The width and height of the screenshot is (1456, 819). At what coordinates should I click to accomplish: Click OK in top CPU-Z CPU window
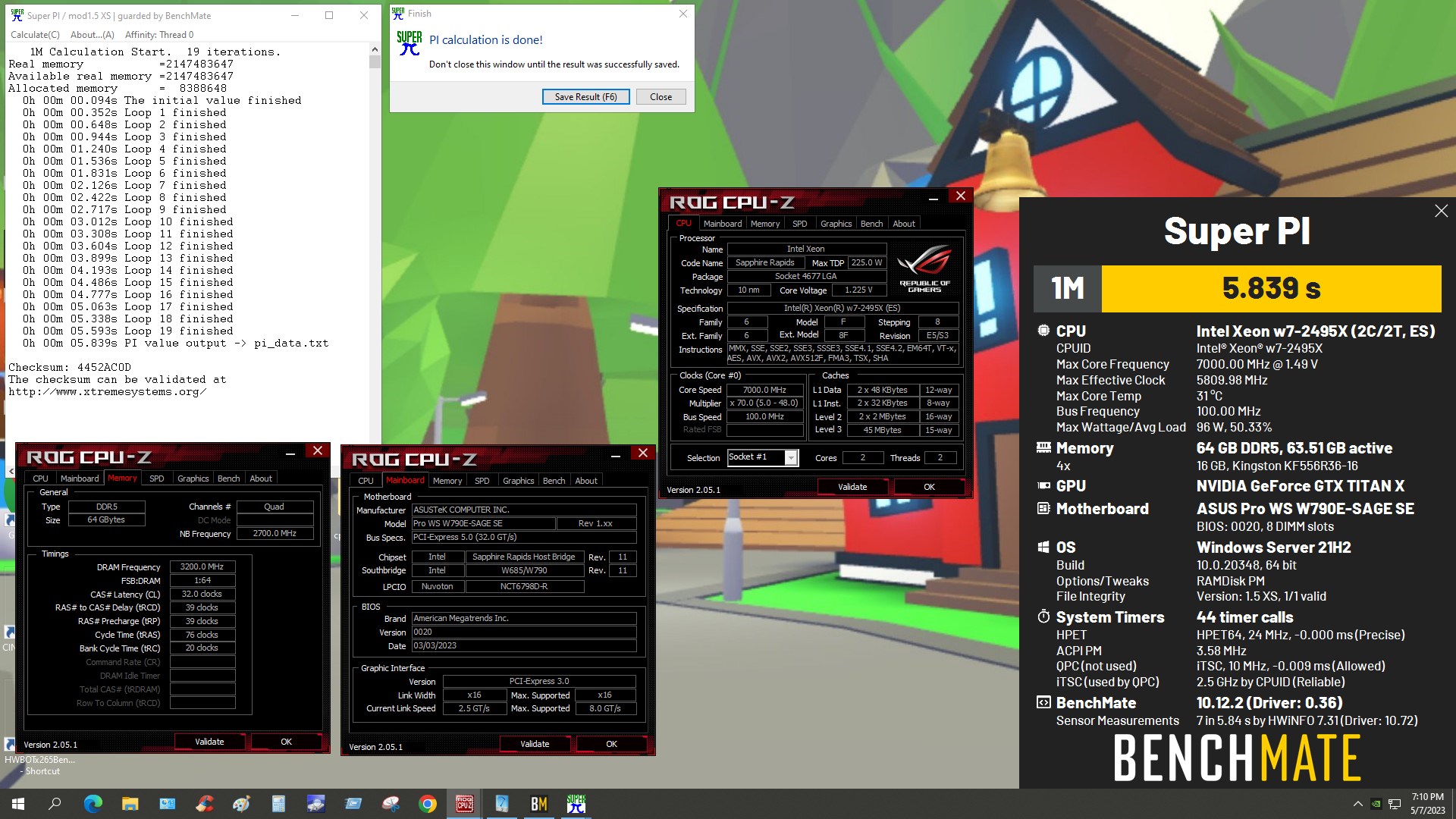pos(929,487)
